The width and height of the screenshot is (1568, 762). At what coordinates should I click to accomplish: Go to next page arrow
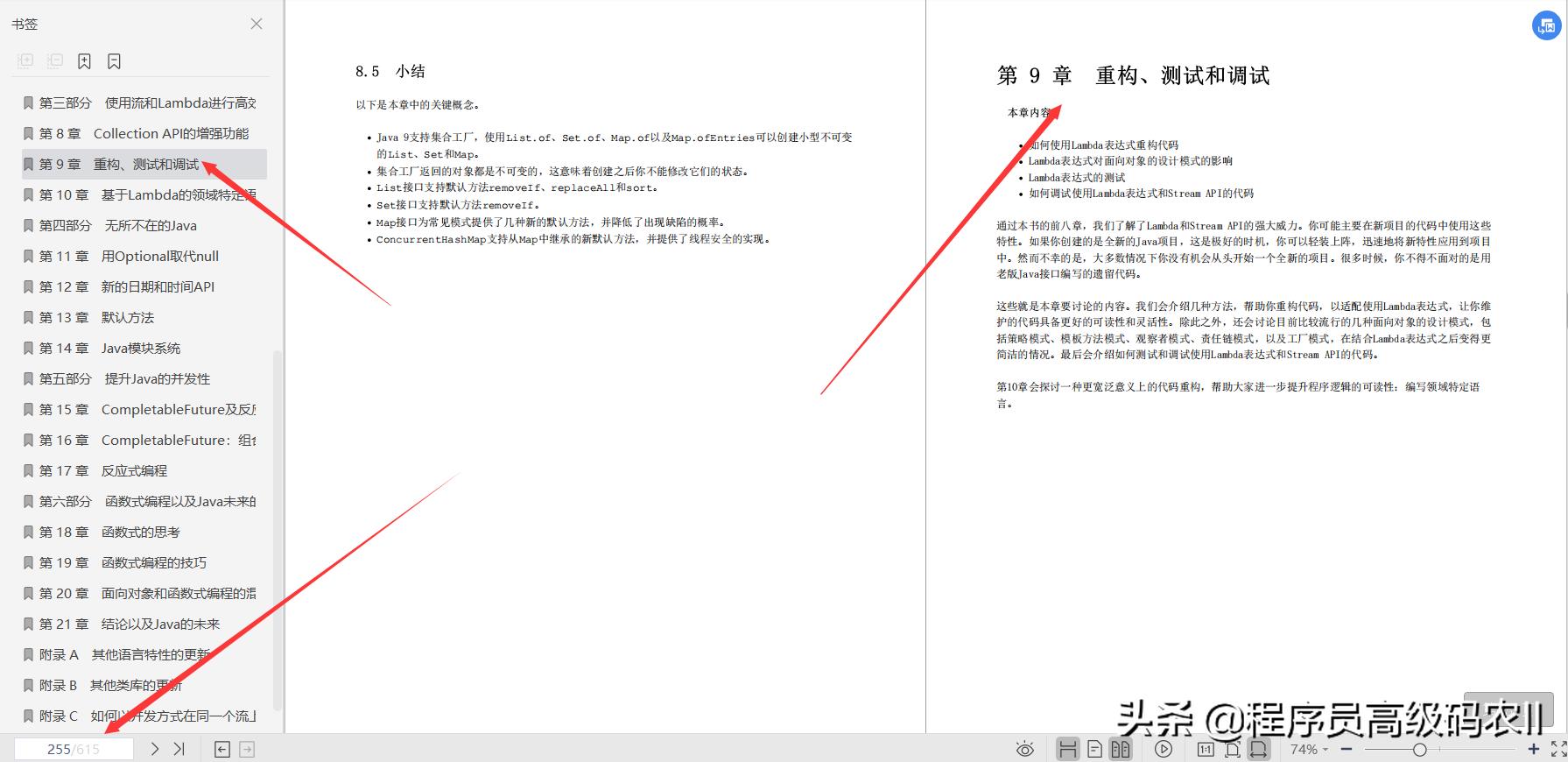click(x=154, y=749)
